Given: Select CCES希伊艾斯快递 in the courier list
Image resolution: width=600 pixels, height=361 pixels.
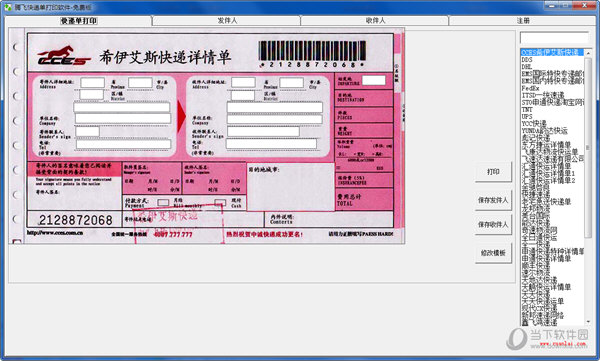Looking at the screenshot, I should tap(552, 52).
